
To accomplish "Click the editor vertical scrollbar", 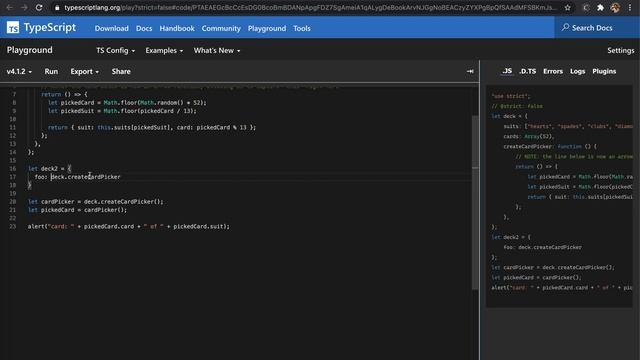I will (x=475, y=202).
